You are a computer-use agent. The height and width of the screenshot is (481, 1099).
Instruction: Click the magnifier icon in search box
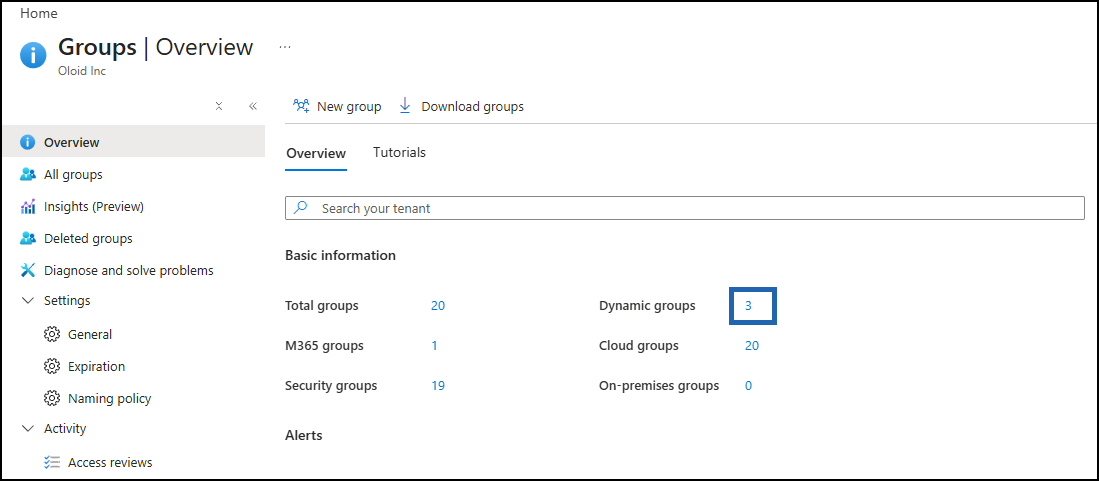coord(301,208)
